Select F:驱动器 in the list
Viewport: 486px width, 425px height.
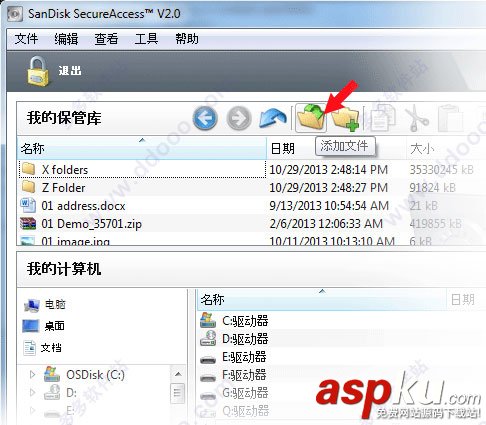[x=244, y=375]
